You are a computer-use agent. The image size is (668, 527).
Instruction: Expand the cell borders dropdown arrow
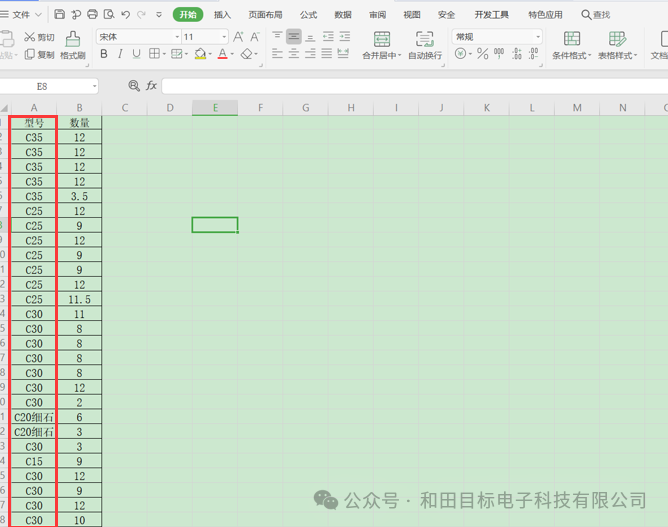(164, 54)
